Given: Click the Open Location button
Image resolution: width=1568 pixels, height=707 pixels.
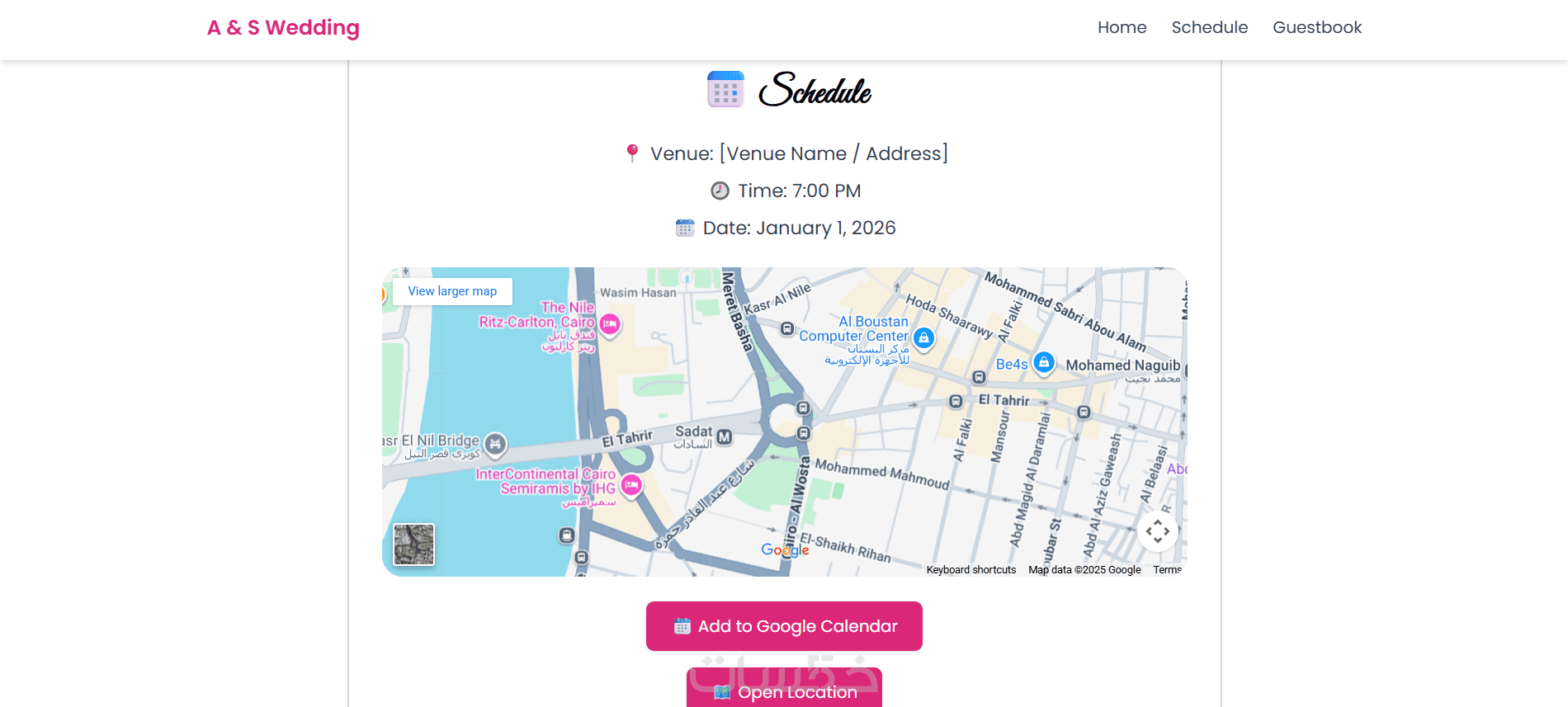Looking at the screenshot, I should [784, 691].
